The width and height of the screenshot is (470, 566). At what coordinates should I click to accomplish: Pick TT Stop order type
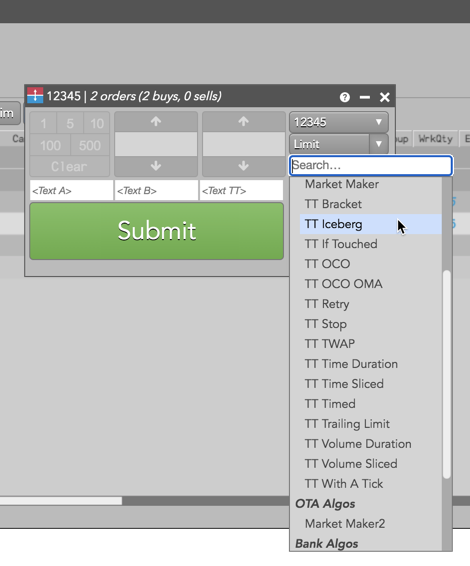(x=370, y=324)
